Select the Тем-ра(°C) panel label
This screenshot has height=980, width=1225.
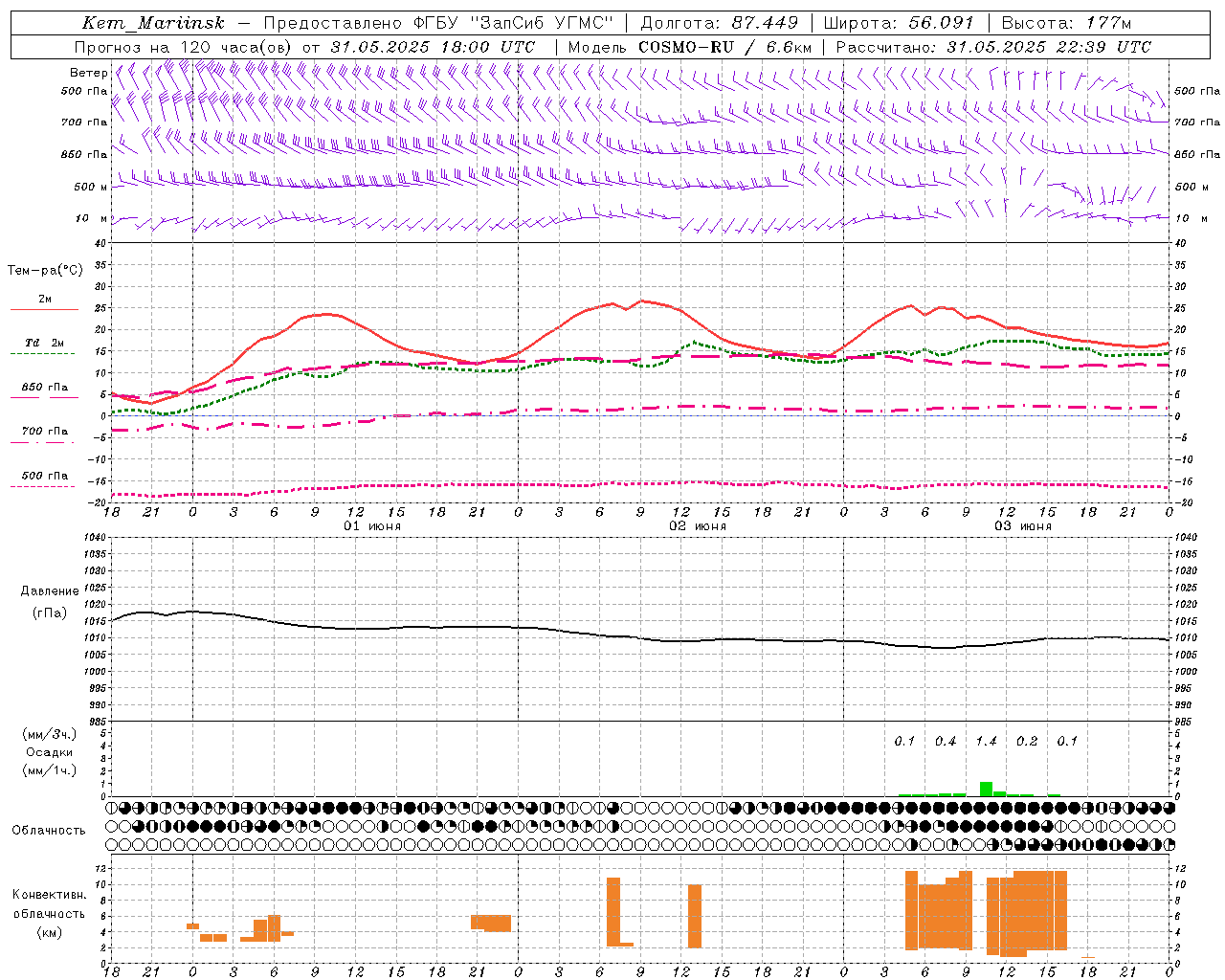45,271
